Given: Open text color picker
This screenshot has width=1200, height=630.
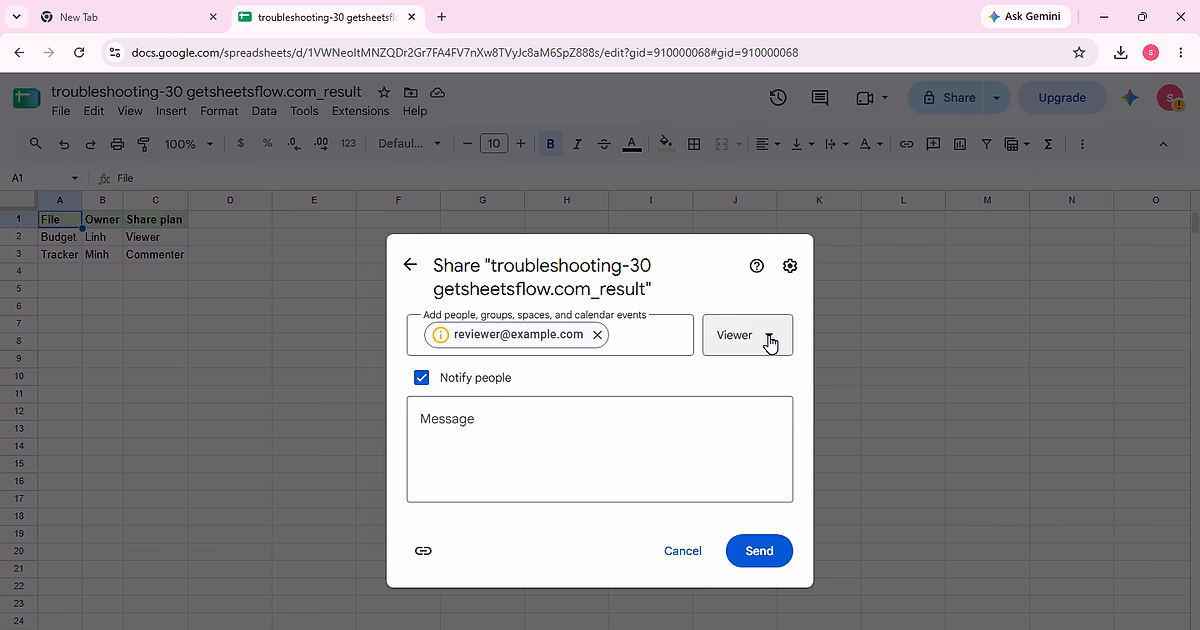Looking at the screenshot, I should click(631, 144).
